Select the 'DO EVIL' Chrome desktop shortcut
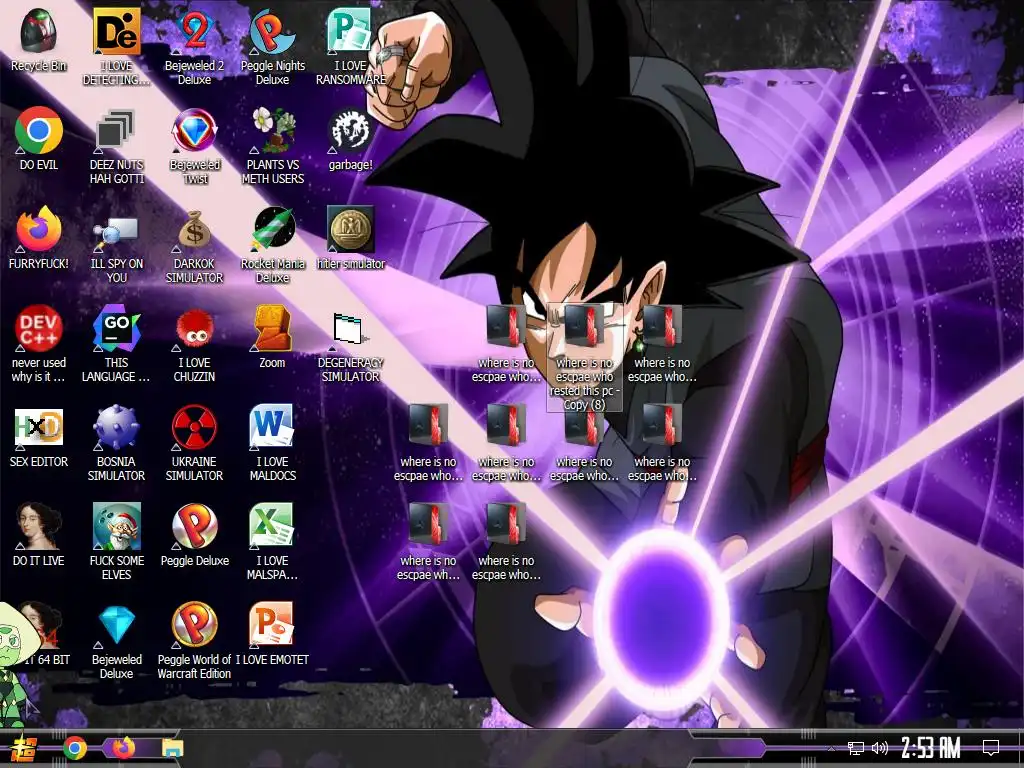The image size is (1024, 768). coord(39,139)
